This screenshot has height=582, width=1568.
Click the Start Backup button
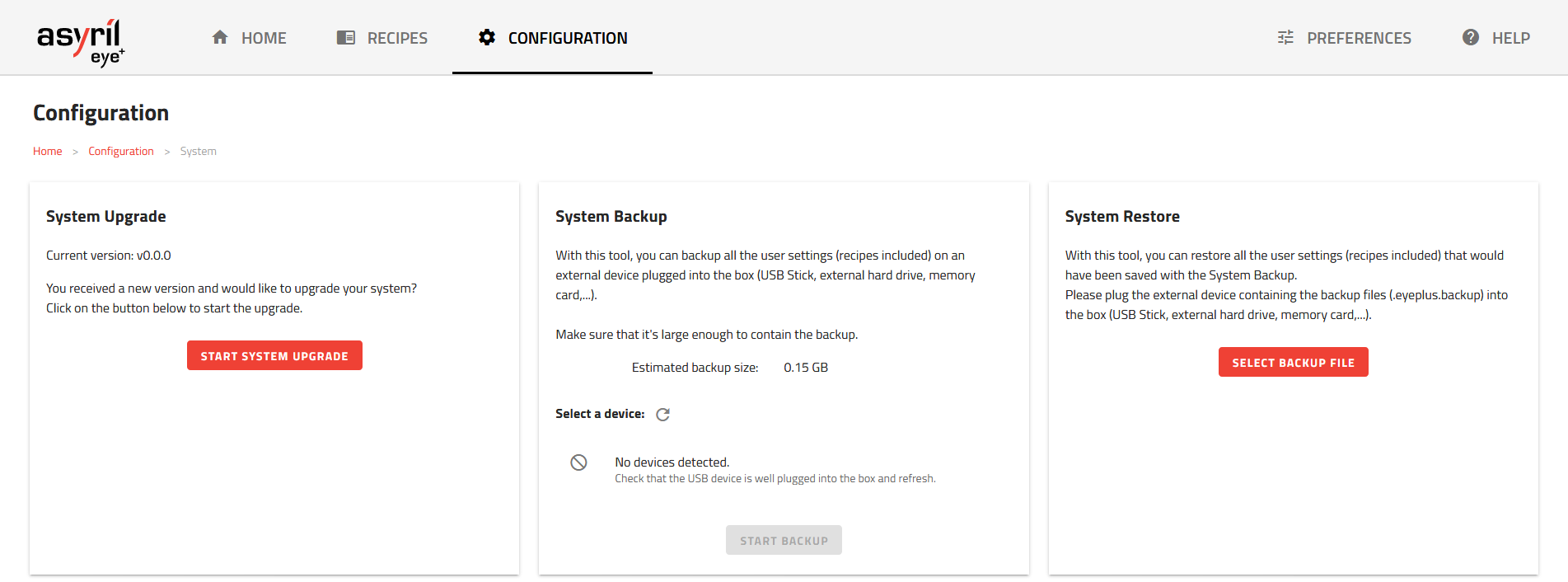tap(784, 540)
